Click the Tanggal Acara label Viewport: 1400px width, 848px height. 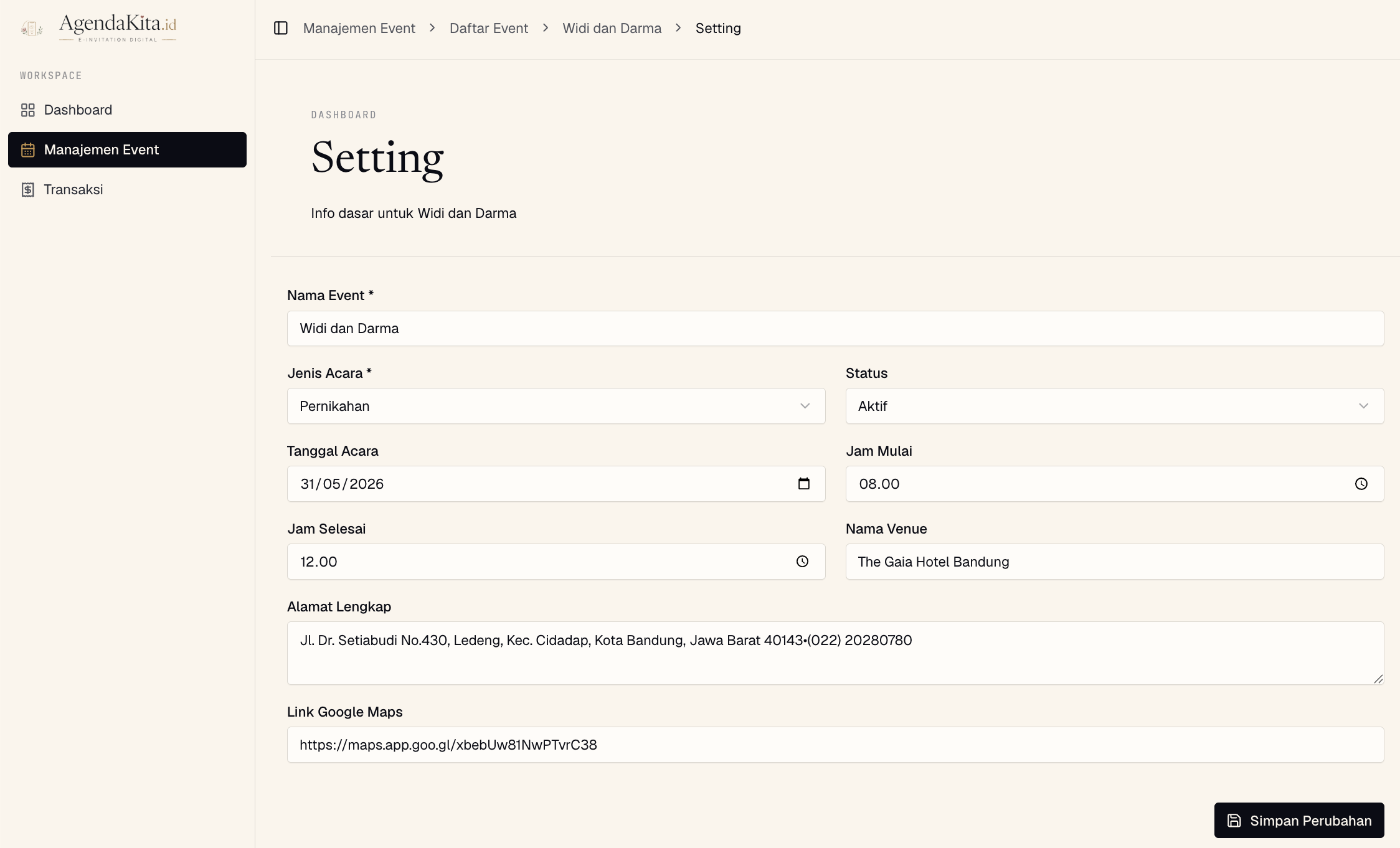tap(333, 451)
